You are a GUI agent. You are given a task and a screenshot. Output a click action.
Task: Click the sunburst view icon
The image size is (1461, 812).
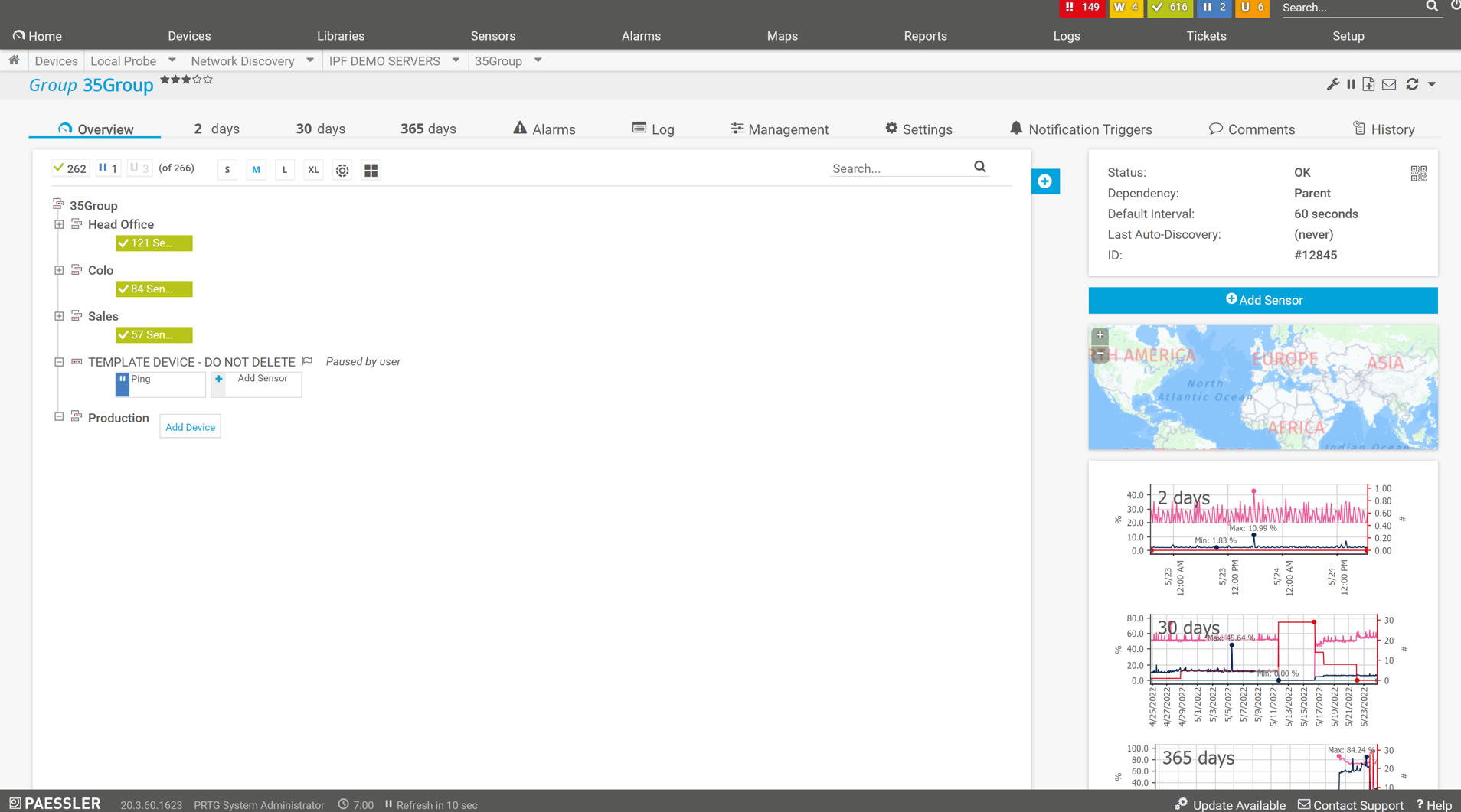point(342,170)
